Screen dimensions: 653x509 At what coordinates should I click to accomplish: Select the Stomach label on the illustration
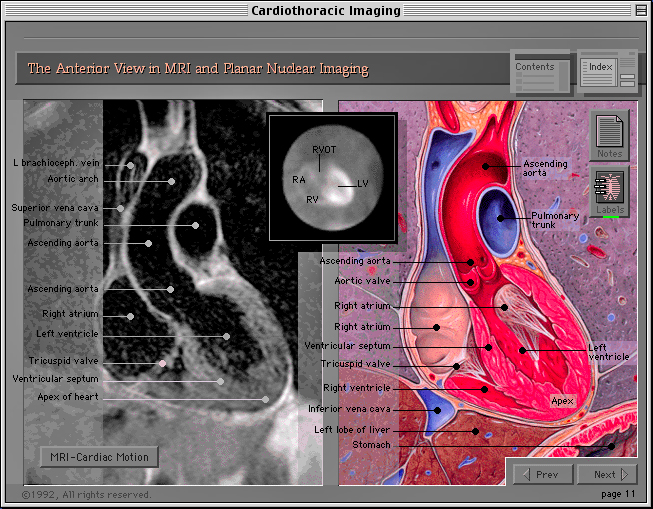[x=371, y=445]
